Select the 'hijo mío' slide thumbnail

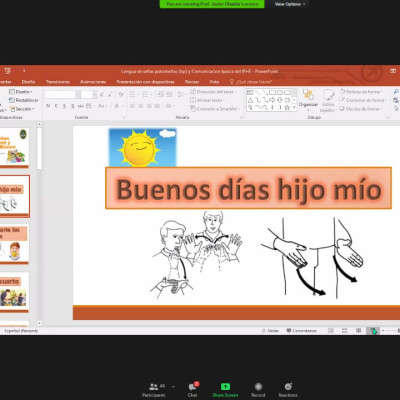click(14, 196)
